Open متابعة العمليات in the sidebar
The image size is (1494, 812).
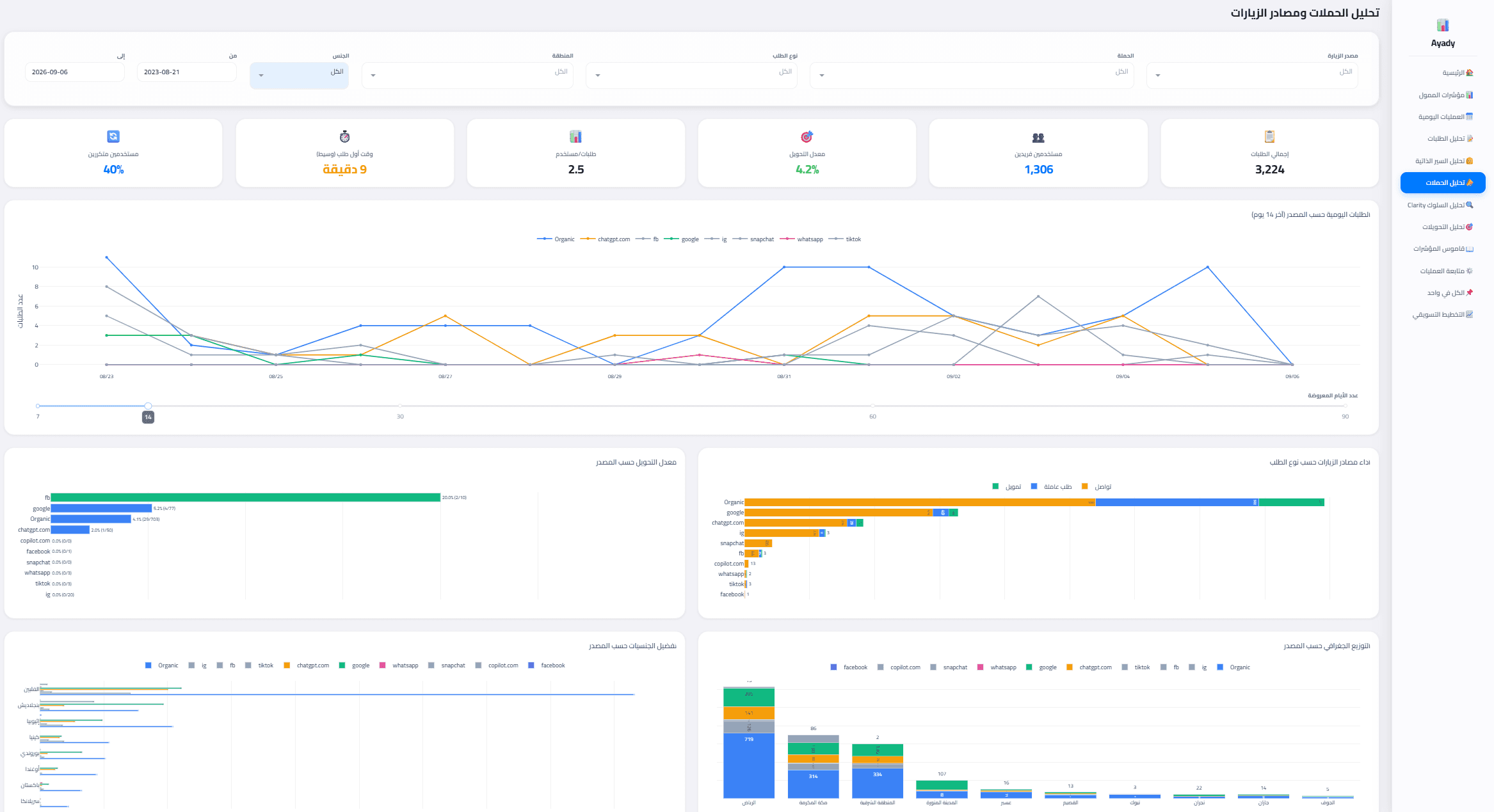[x=1443, y=271]
